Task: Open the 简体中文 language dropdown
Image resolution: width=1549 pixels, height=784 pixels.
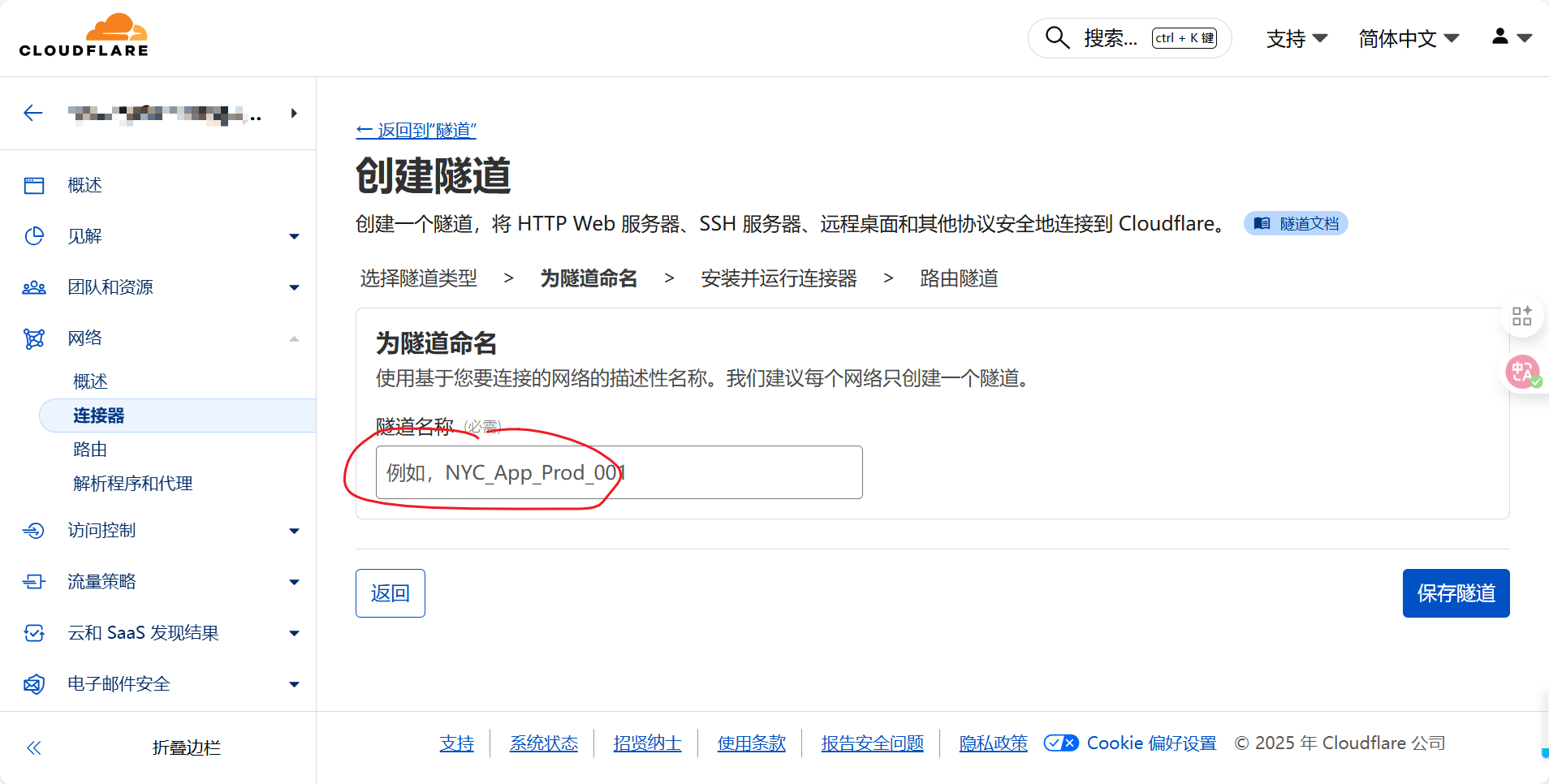Action: click(x=1409, y=38)
